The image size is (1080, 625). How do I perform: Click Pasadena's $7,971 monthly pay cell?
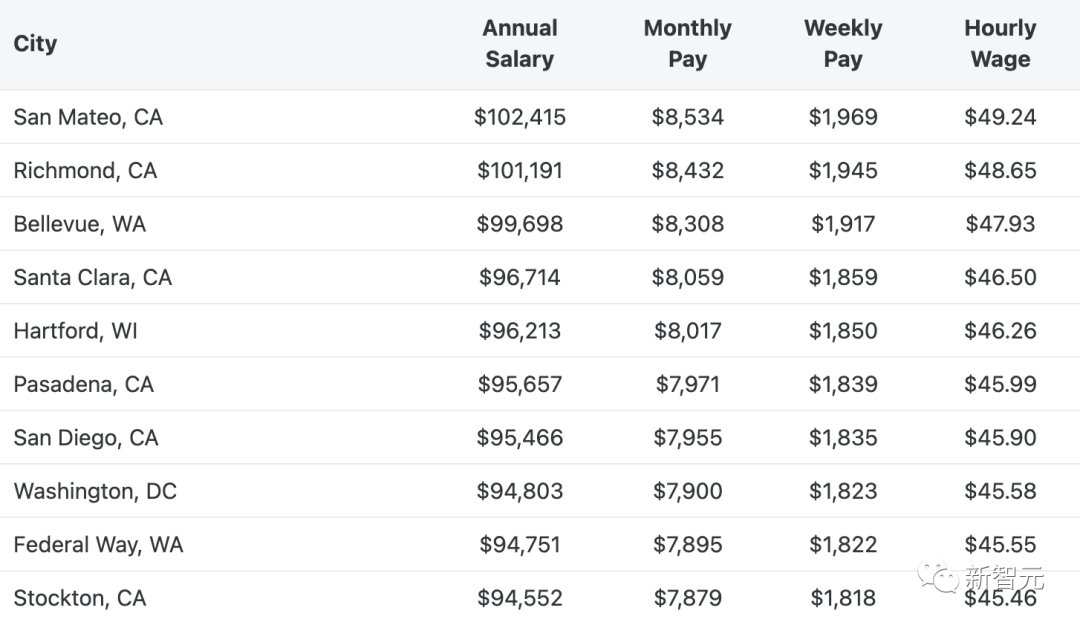click(688, 384)
